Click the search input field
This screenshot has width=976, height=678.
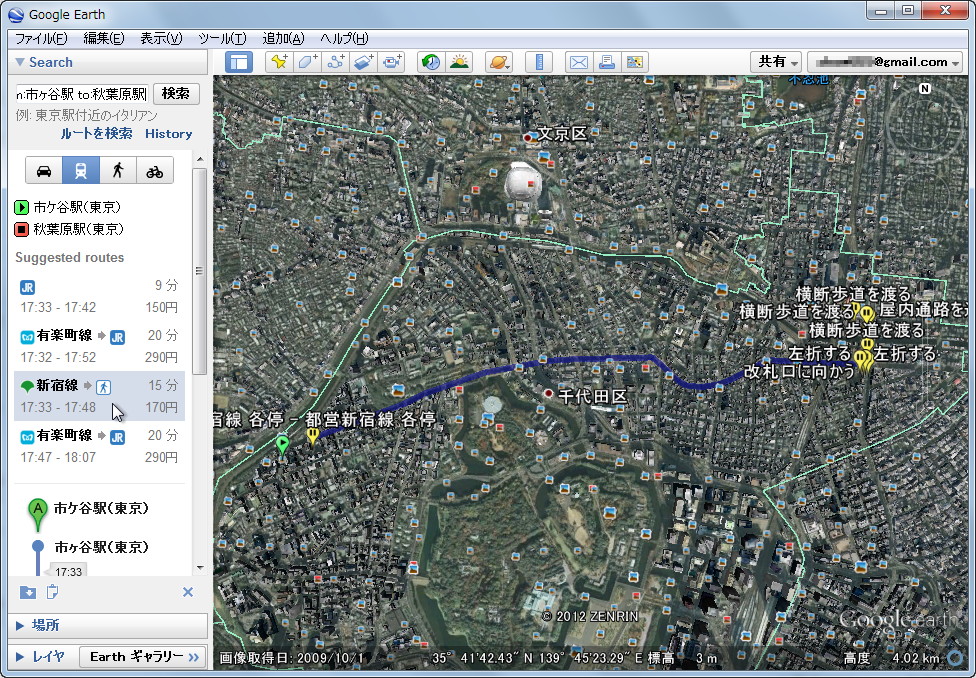[x=82, y=94]
